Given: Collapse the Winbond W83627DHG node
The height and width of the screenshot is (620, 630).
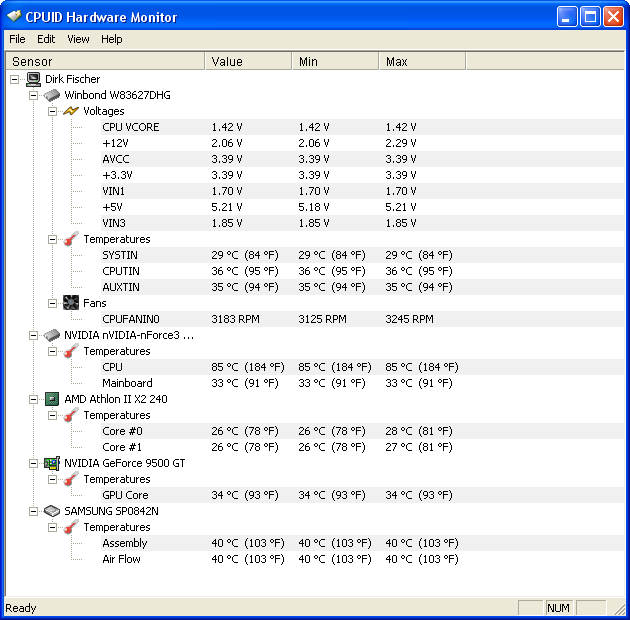Looking at the screenshot, I should pos(34,96).
